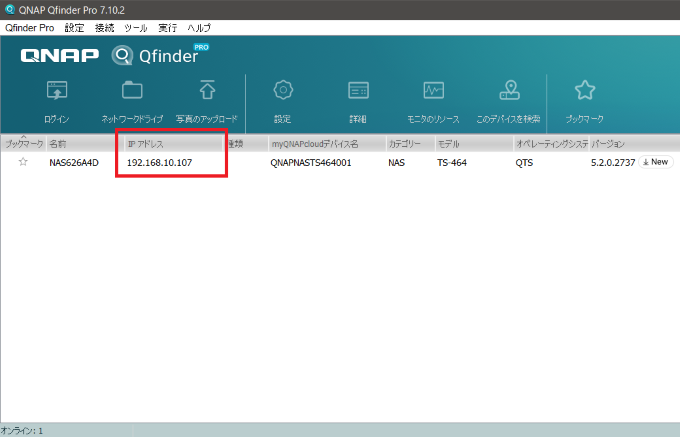The image size is (680, 437).
Task: Click the QTS operating system cell
Action: click(x=524, y=163)
